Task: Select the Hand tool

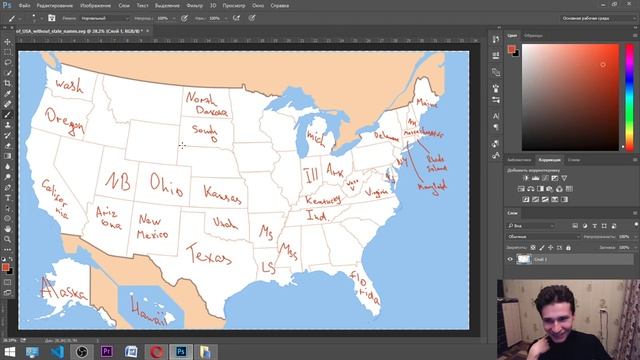Action: [x=8, y=229]
